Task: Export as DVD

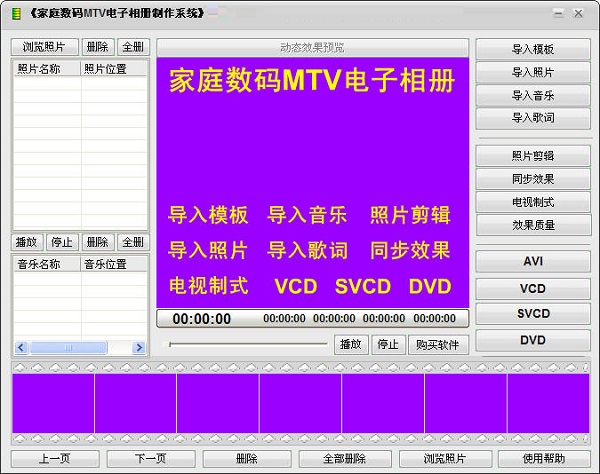Action: 533,340
